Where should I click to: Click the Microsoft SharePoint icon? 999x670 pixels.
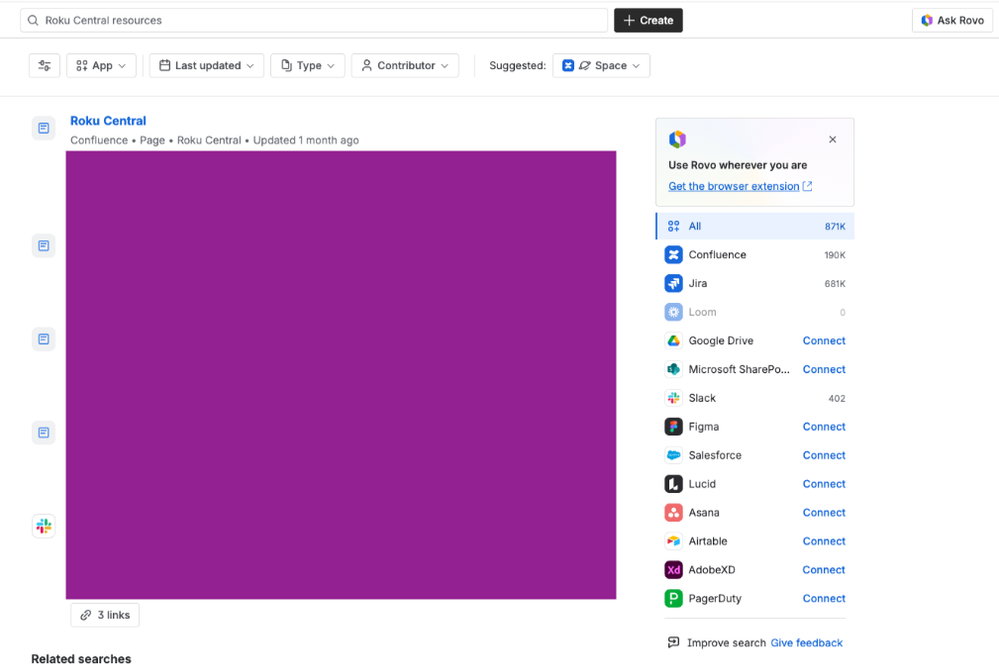[673, 369]
